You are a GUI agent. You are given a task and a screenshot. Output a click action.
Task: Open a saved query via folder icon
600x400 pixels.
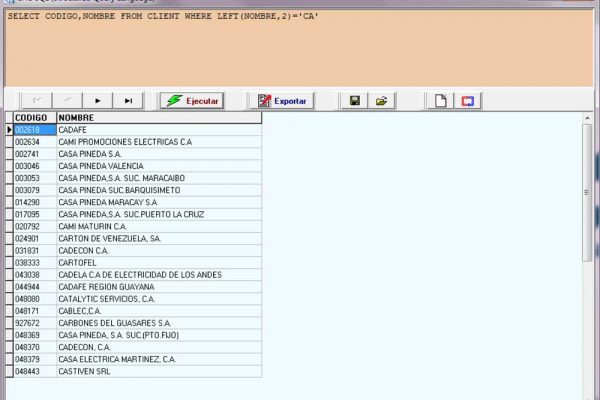point(382,101)
